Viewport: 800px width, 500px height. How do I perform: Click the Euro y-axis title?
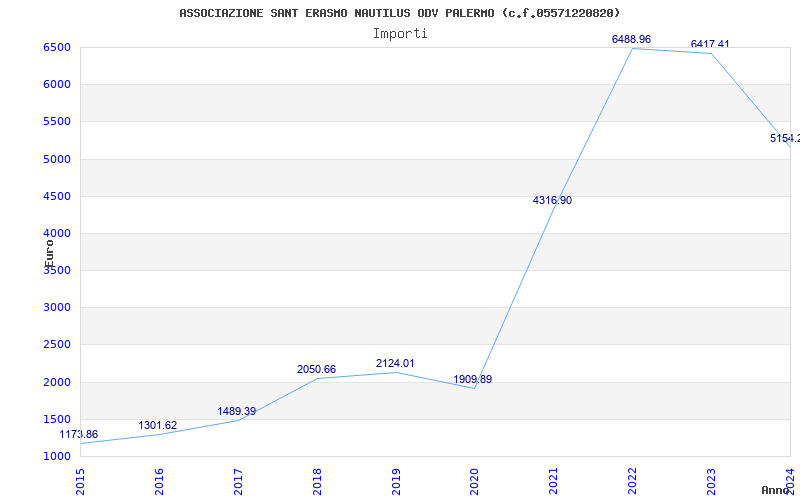[49, 254]
